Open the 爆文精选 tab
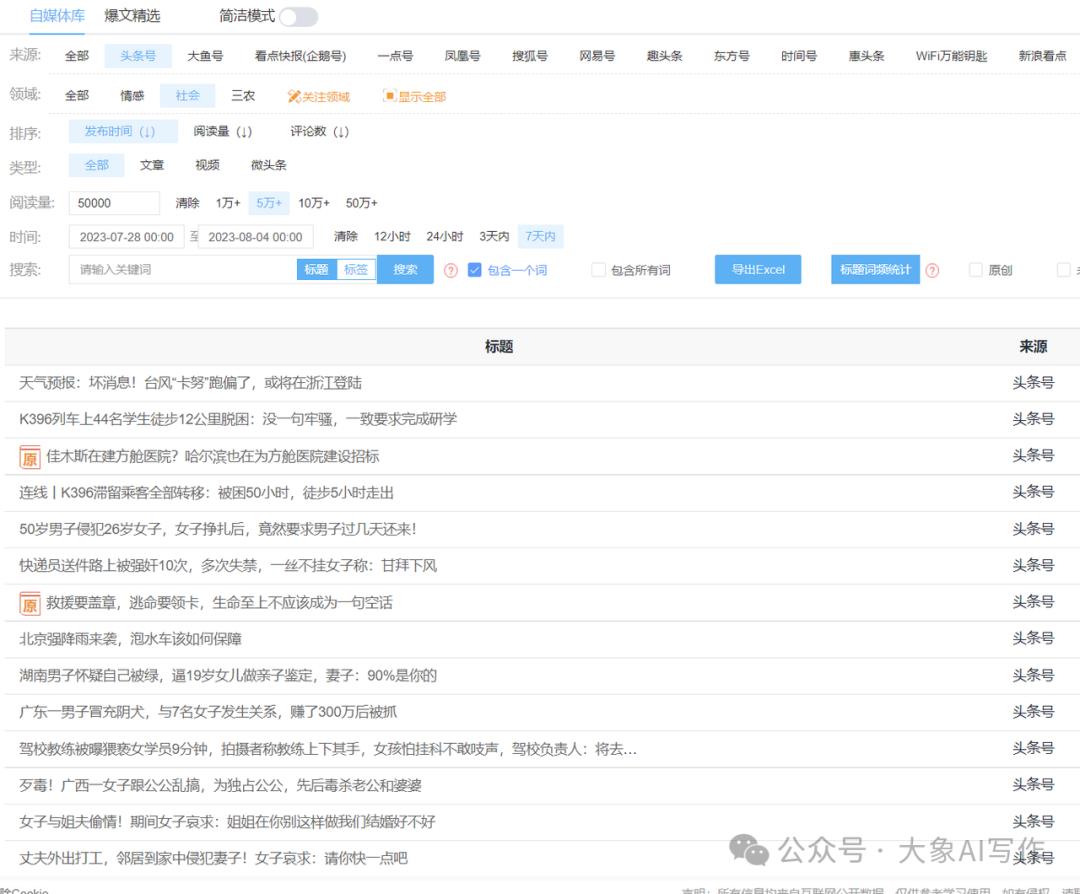This screenshot has width=1080, height=894. coord(132,16)
